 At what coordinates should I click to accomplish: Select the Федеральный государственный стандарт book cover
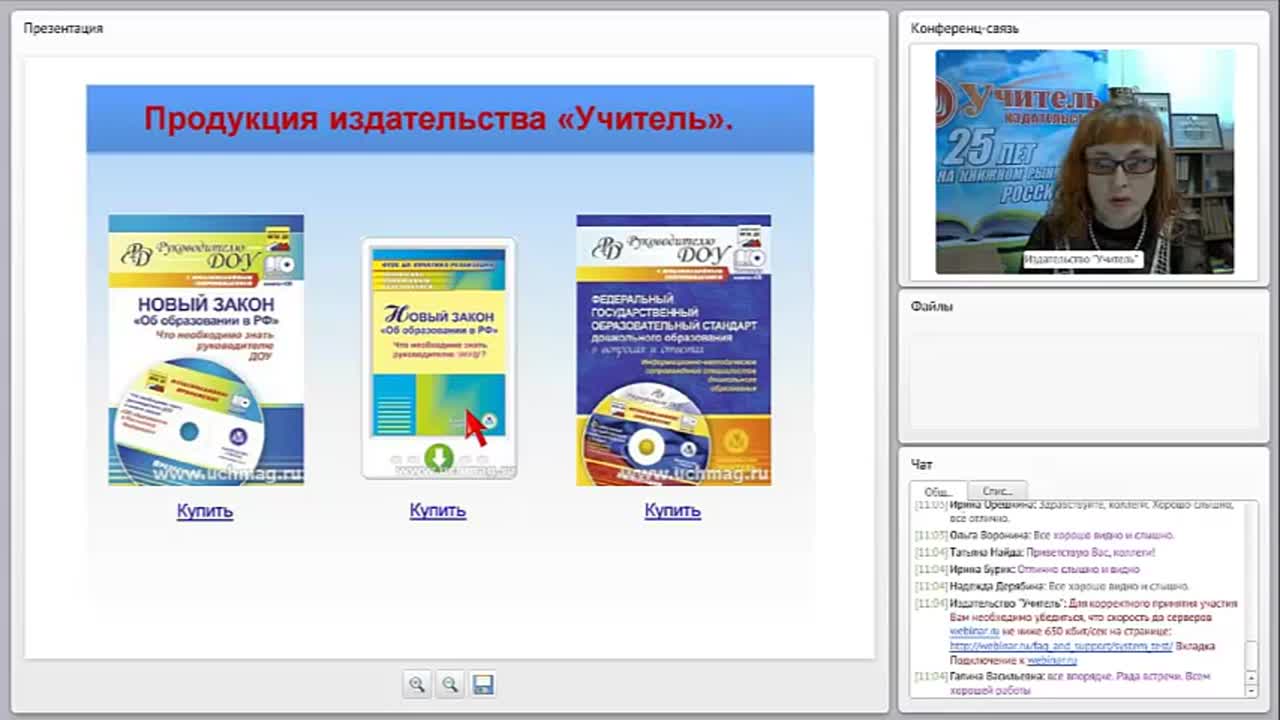[x=673, y=350]
